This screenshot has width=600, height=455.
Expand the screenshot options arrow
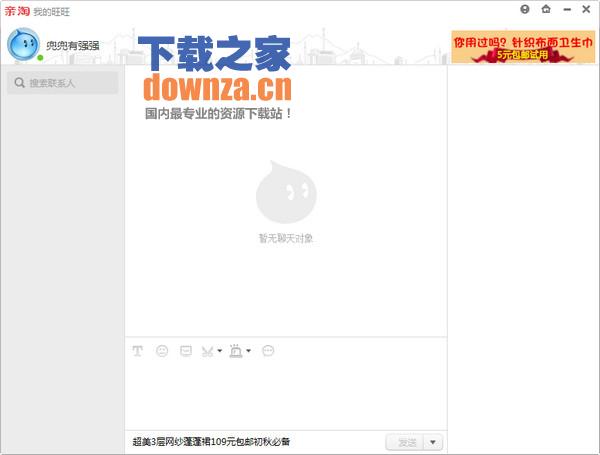[220, 351]
